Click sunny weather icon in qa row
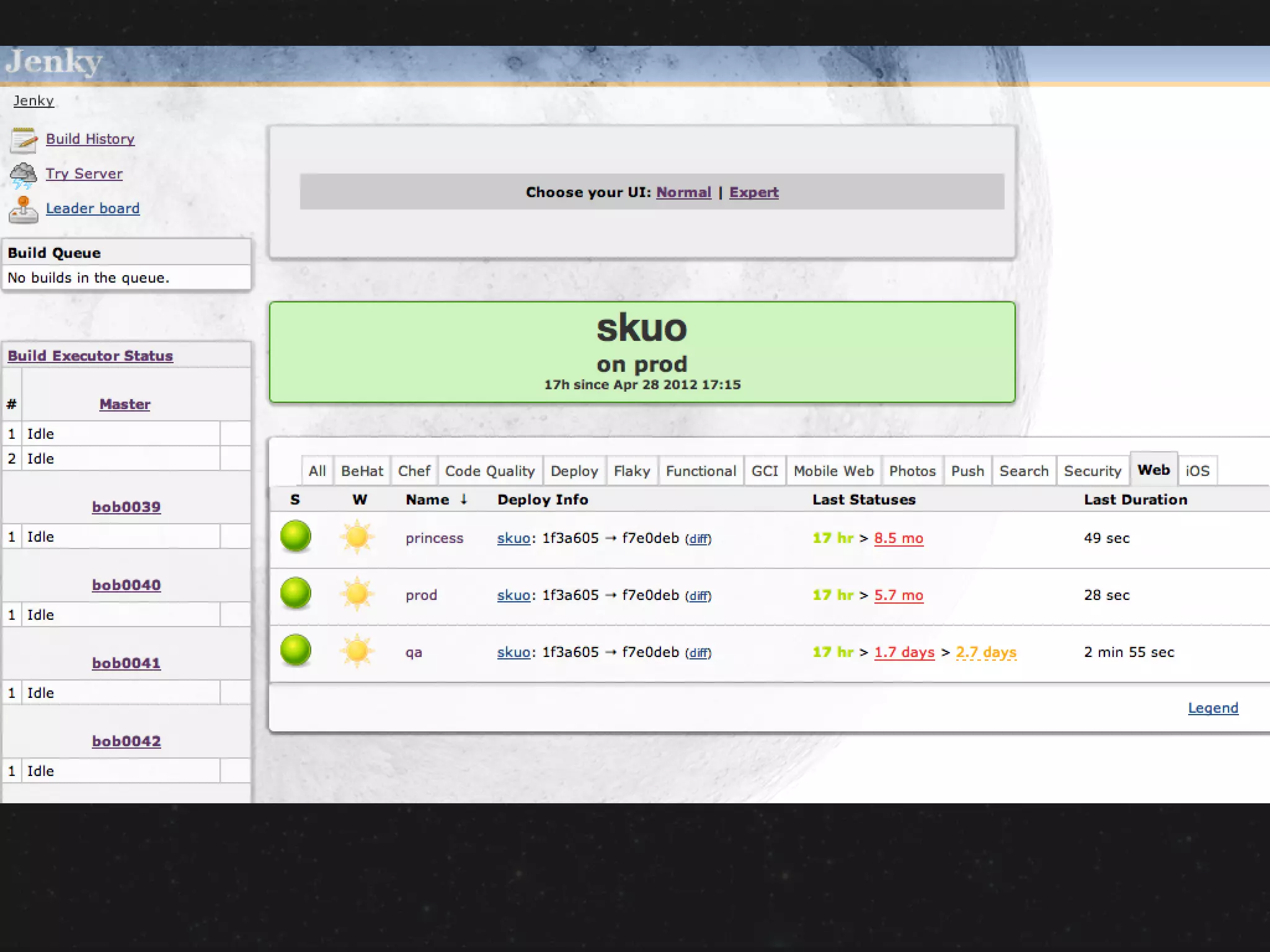The image size is (1270, 952). coord(357,651)
